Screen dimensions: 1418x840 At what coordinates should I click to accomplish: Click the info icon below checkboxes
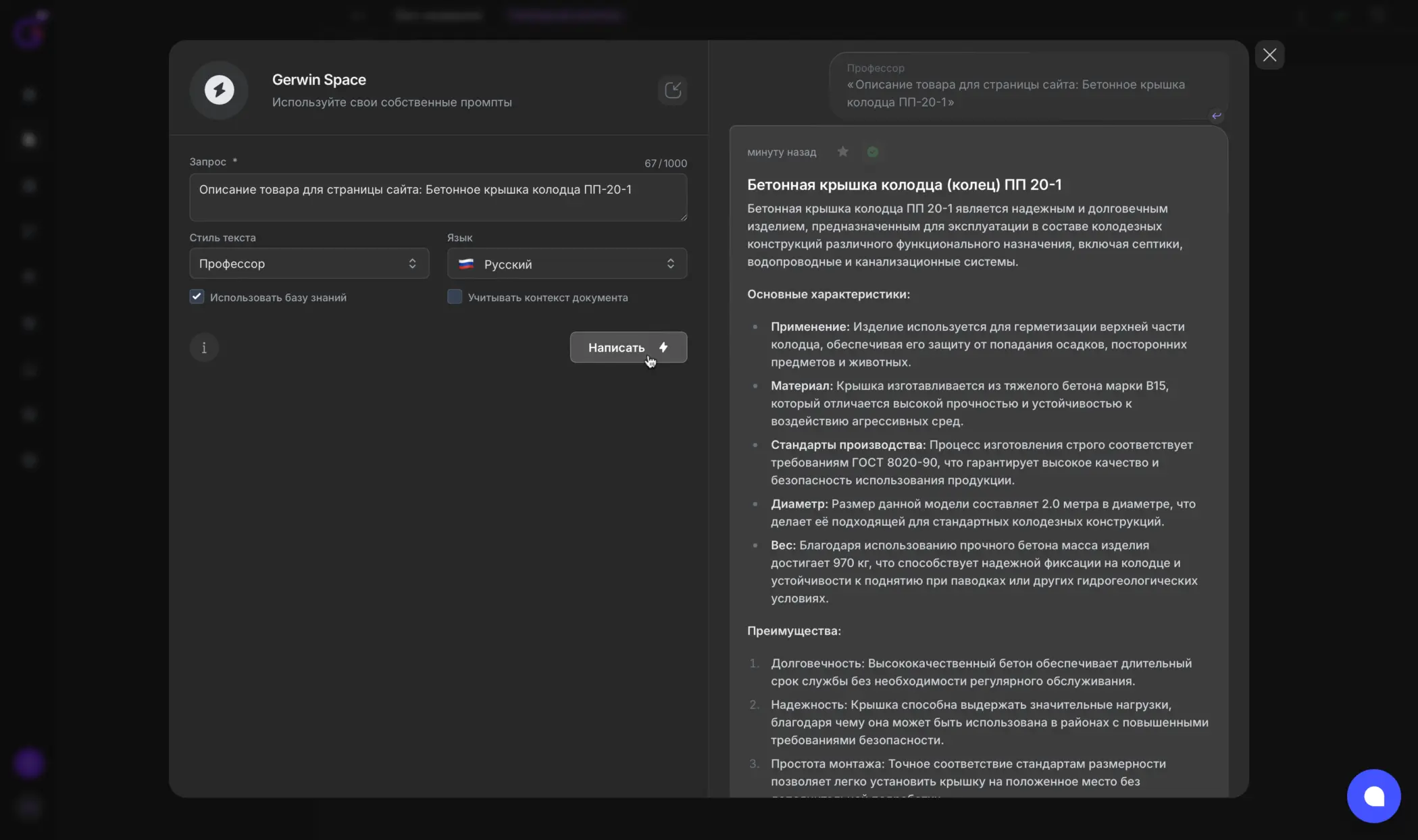pos(204,348)
